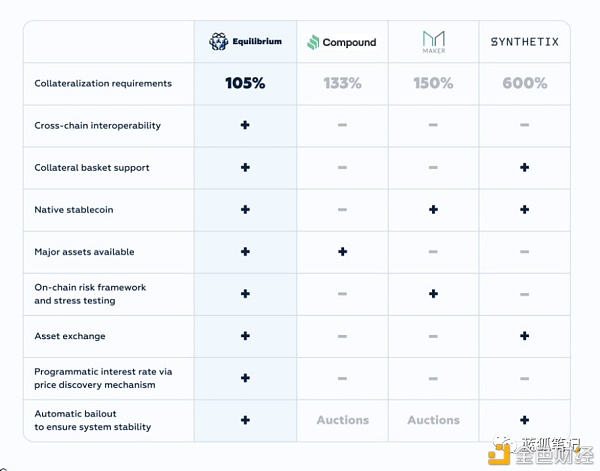Click Maker plus for On-chain risk framework

(x=434, y=293)
